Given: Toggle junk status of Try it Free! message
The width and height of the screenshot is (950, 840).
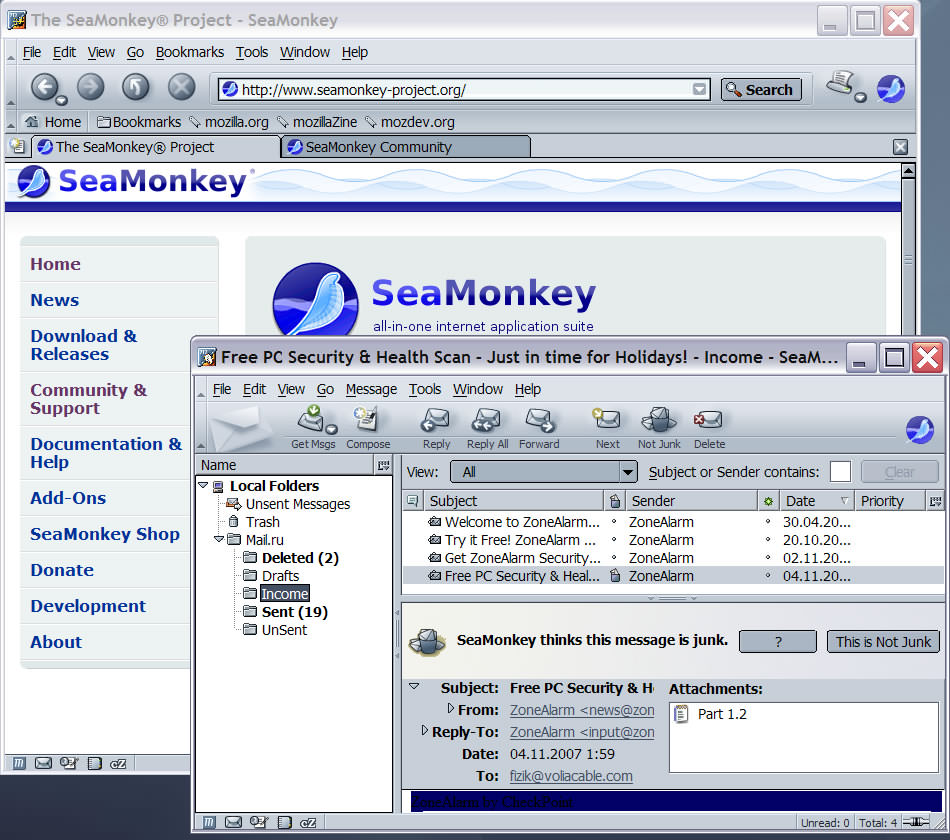Looking at the screenshot, I should point(614,539).
